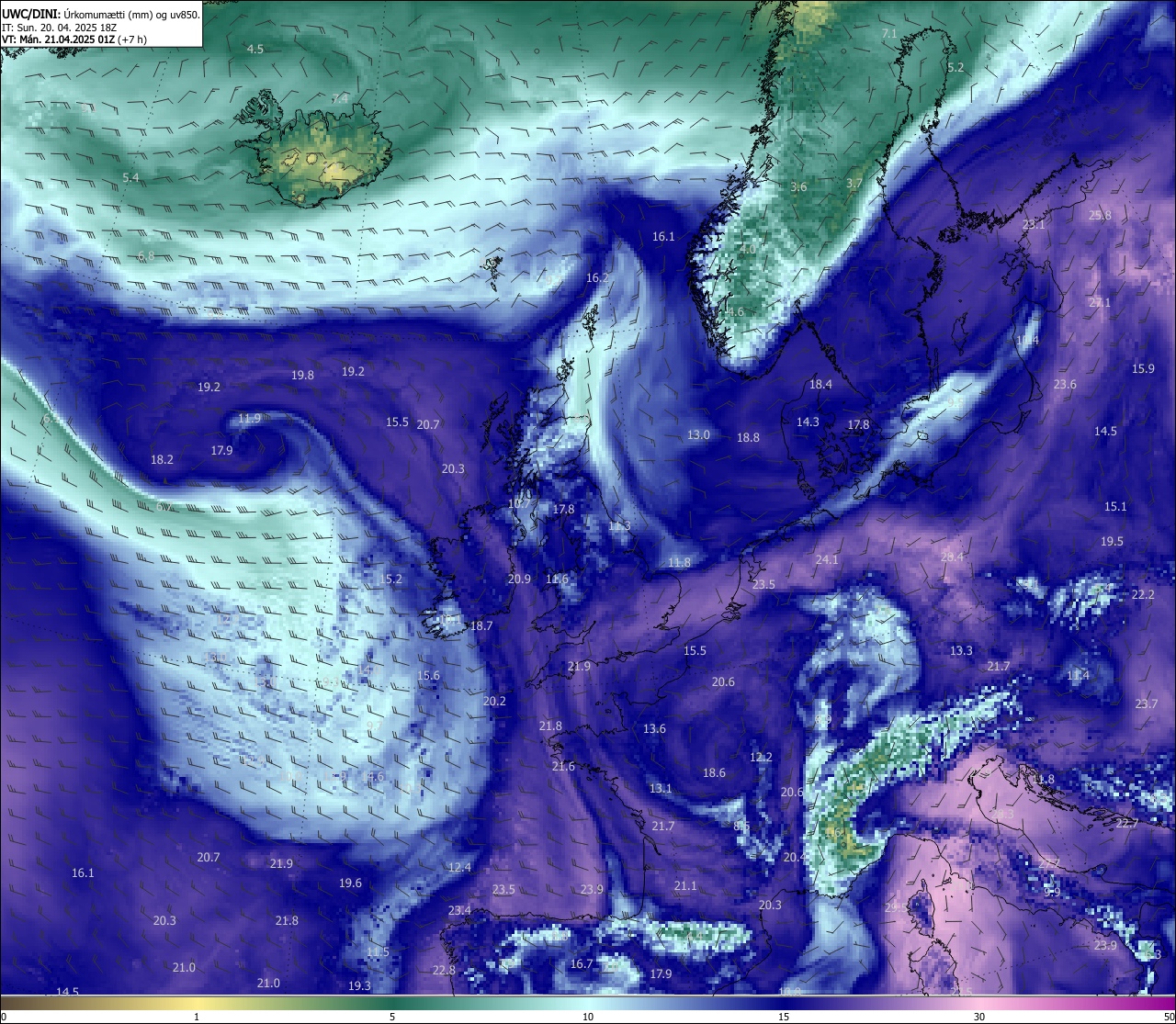Screen dimensions: 1176x1024
Task: Click the value 19.5 on the map
Action: (x=1112, y=541)
